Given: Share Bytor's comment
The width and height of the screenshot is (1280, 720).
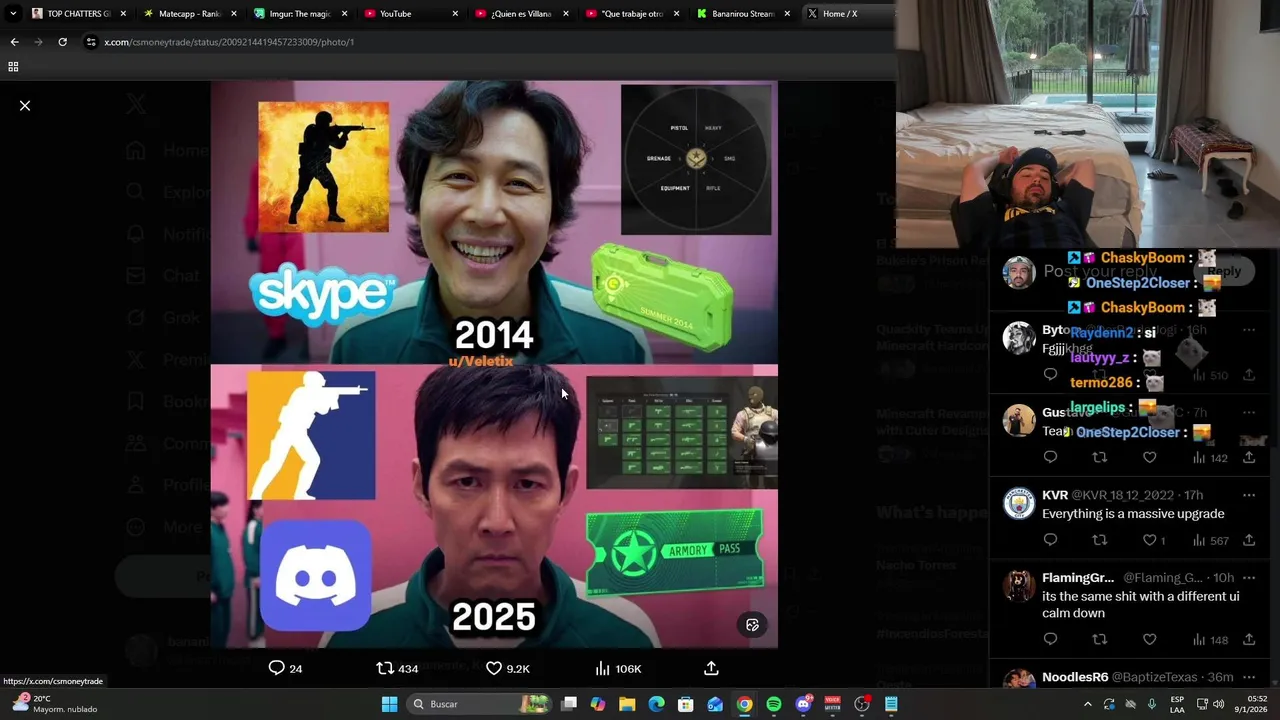Looking at the screenshot, I should (1249, 375).
